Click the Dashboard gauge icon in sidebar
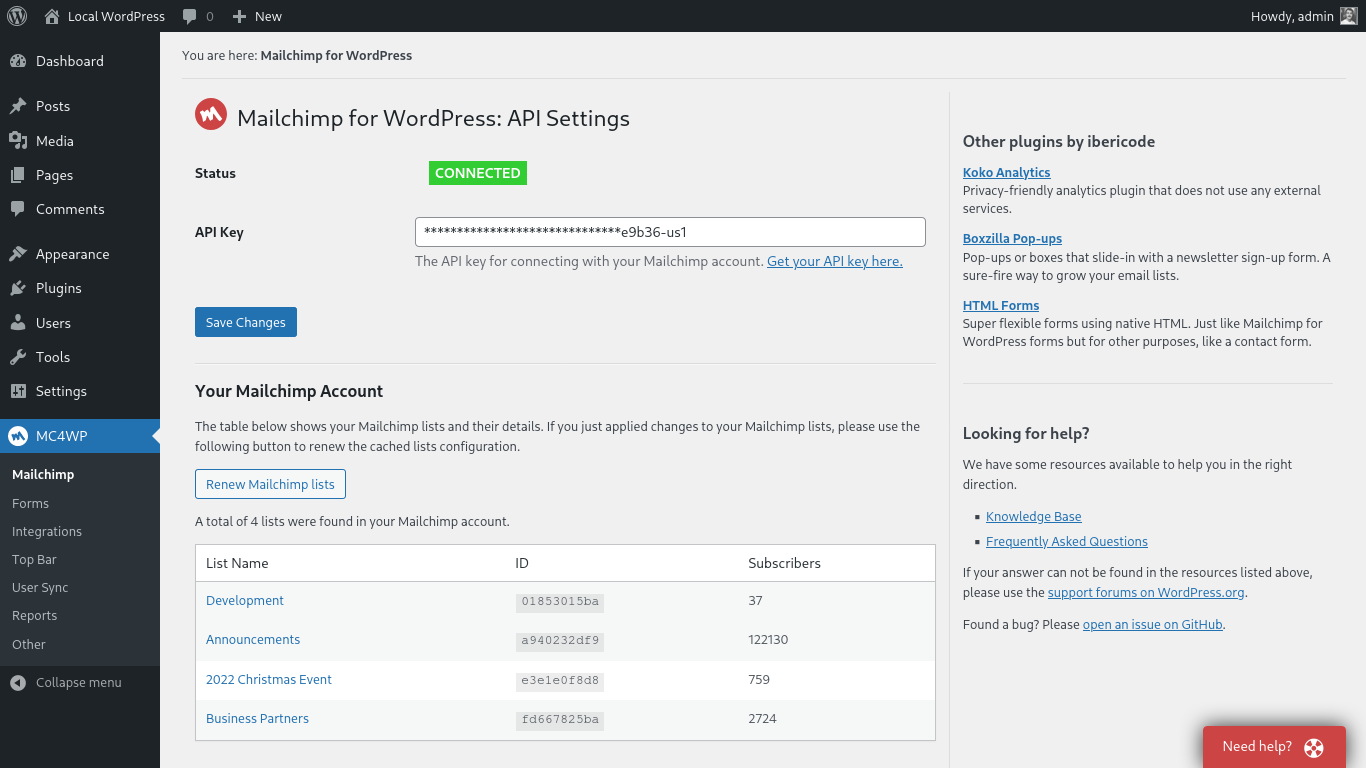Screen dimensions: 1366x768 click(x=18, y=61)
